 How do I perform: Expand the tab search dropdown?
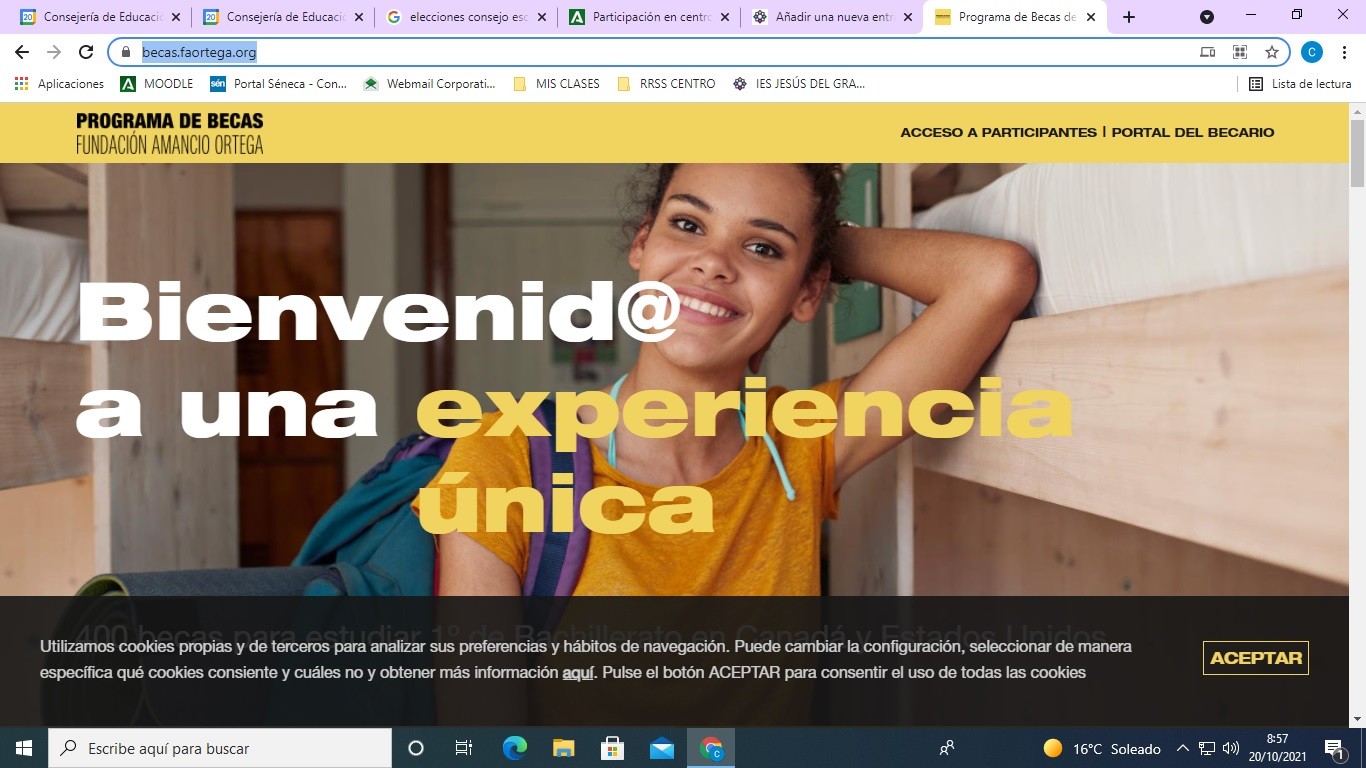pos(1207,17)
